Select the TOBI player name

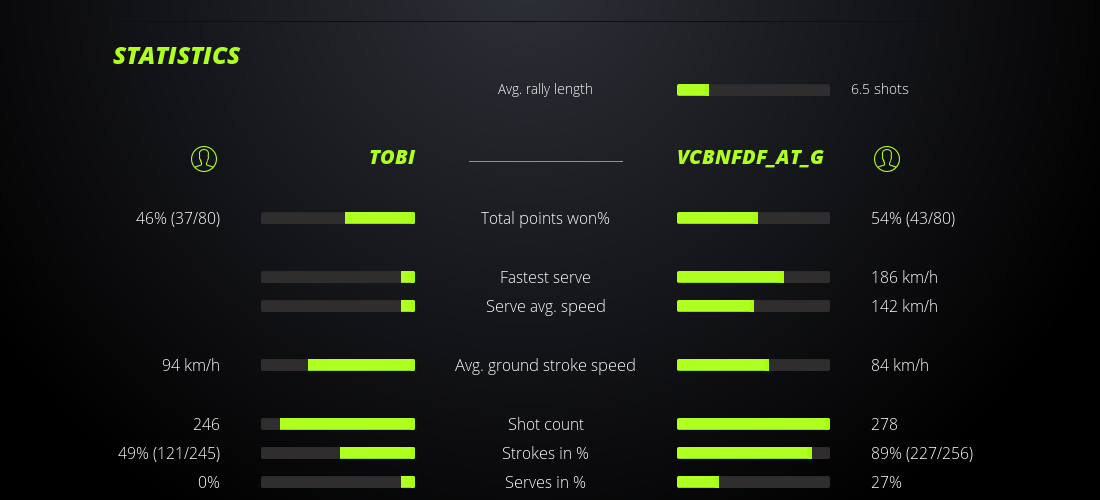[392, 157]
